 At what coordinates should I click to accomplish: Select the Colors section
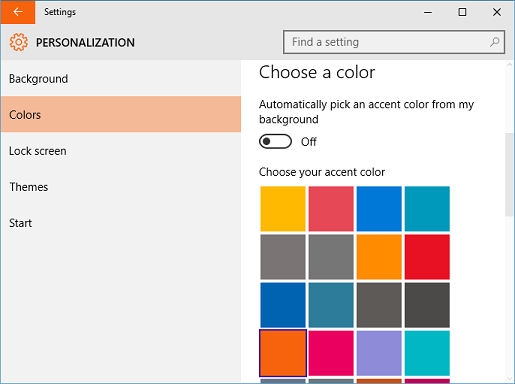121,115
